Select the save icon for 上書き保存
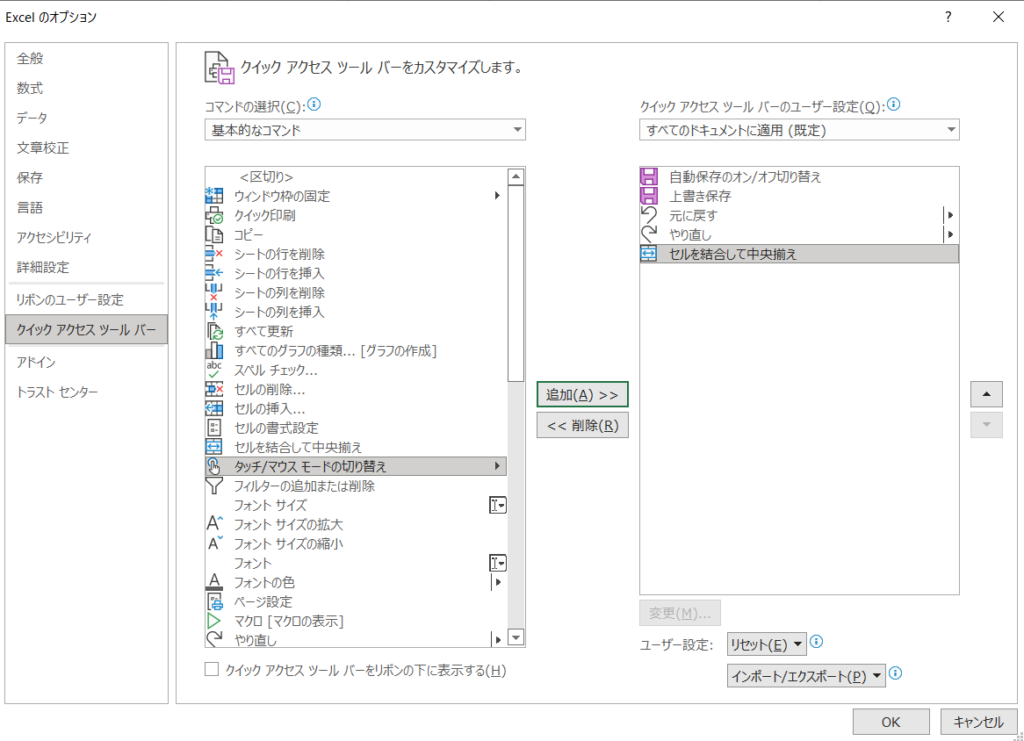This screenshot has width=1024, height=741. (648, 196)
